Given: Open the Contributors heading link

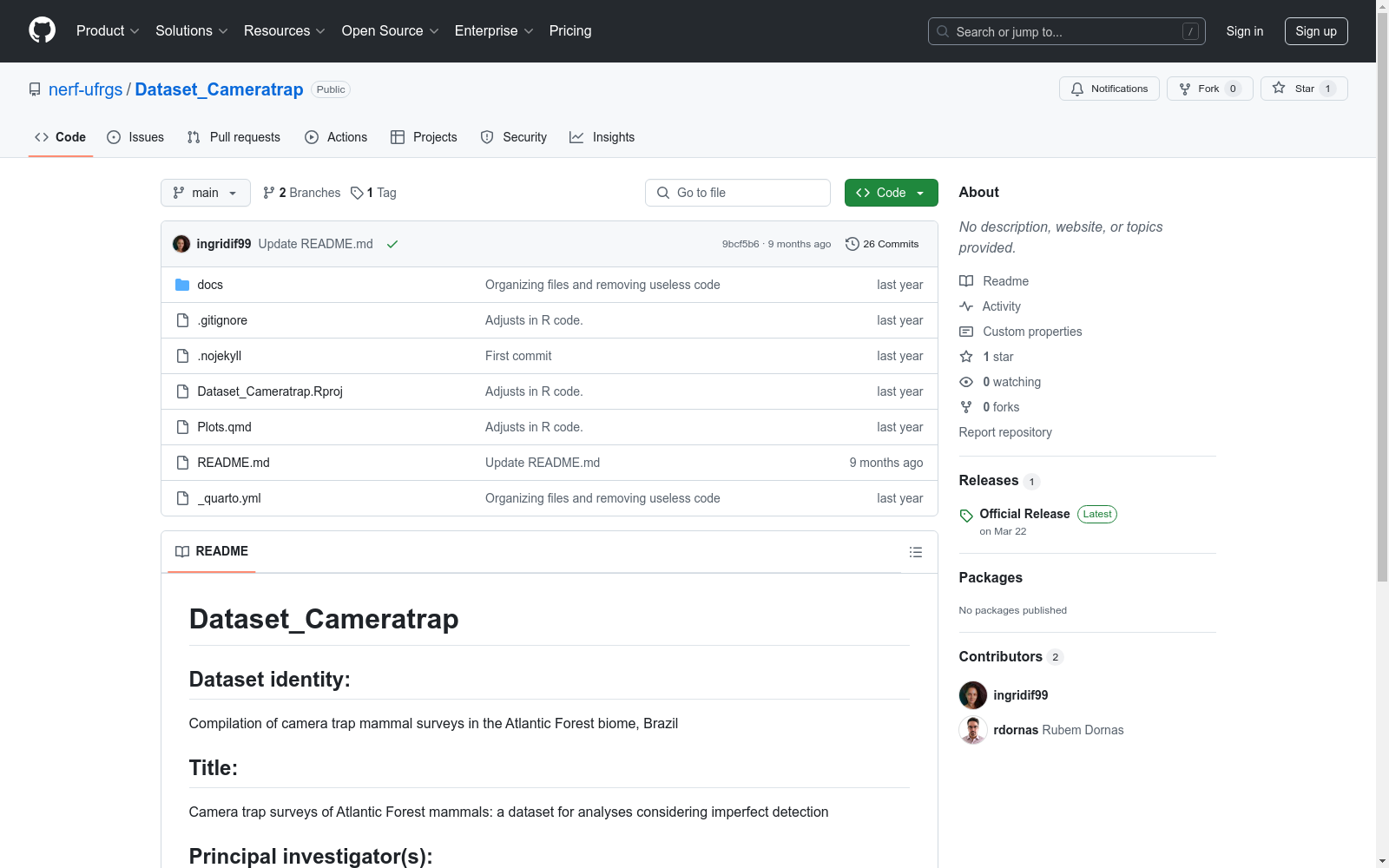Looking at the screenshot, I should click(x=1001, y=657).
